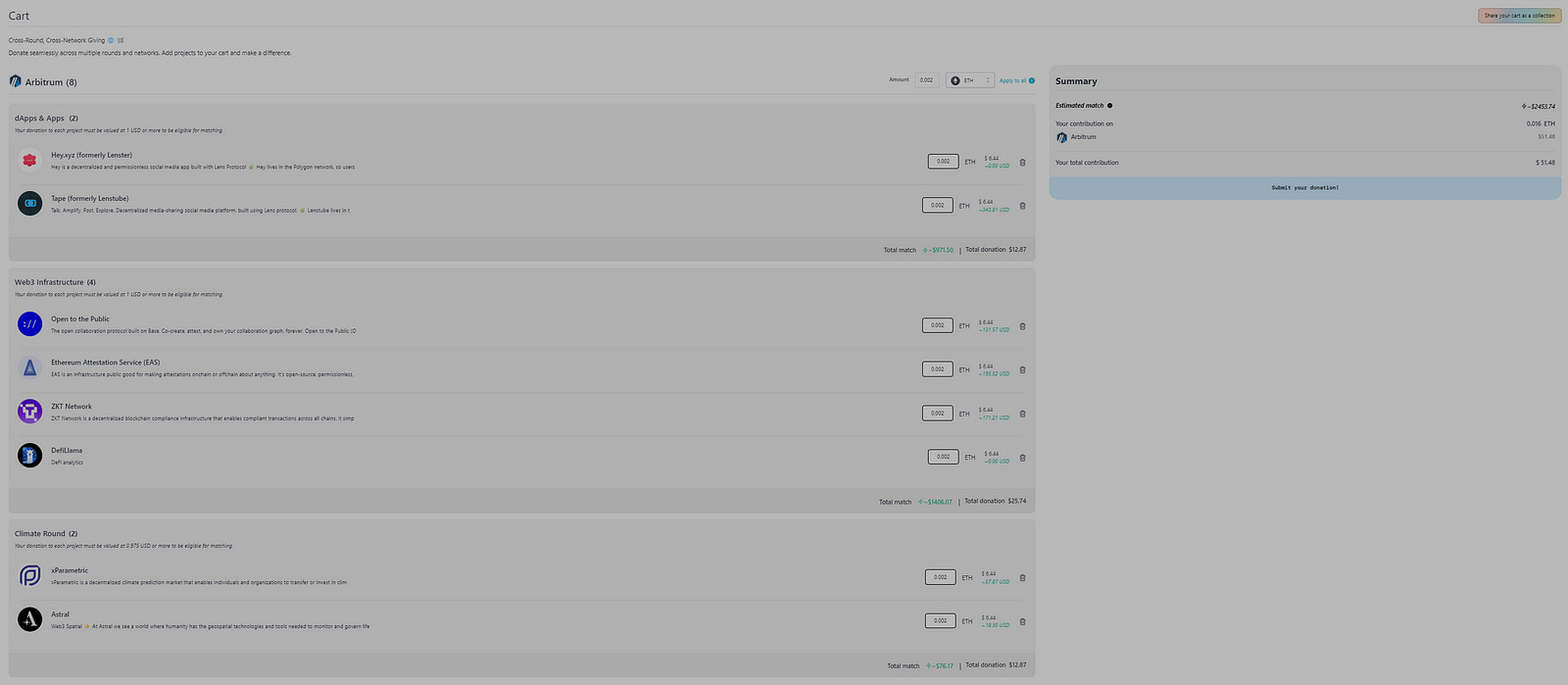The width and height of the screenshot is (1568, 685).
Task: Click info dot next to Estimated match
Action: [x=1109, y=106]
